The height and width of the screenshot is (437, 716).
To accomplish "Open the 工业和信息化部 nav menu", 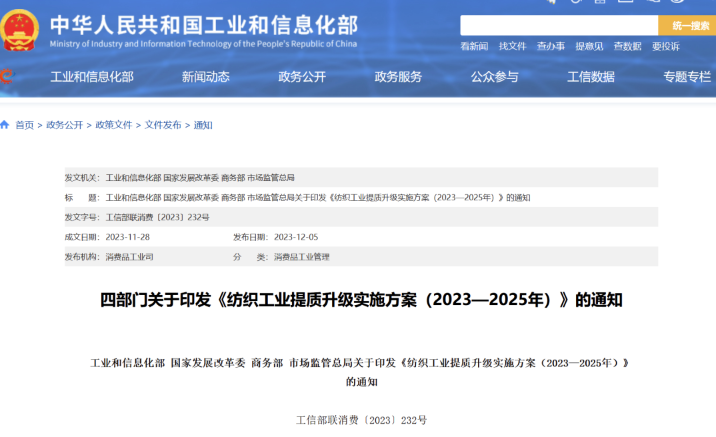I will click(92, 77).
